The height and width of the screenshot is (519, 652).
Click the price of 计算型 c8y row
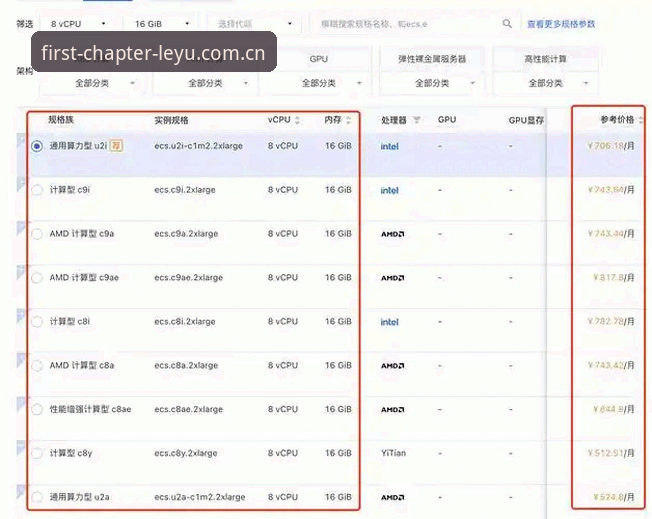(x=611, y=453)
